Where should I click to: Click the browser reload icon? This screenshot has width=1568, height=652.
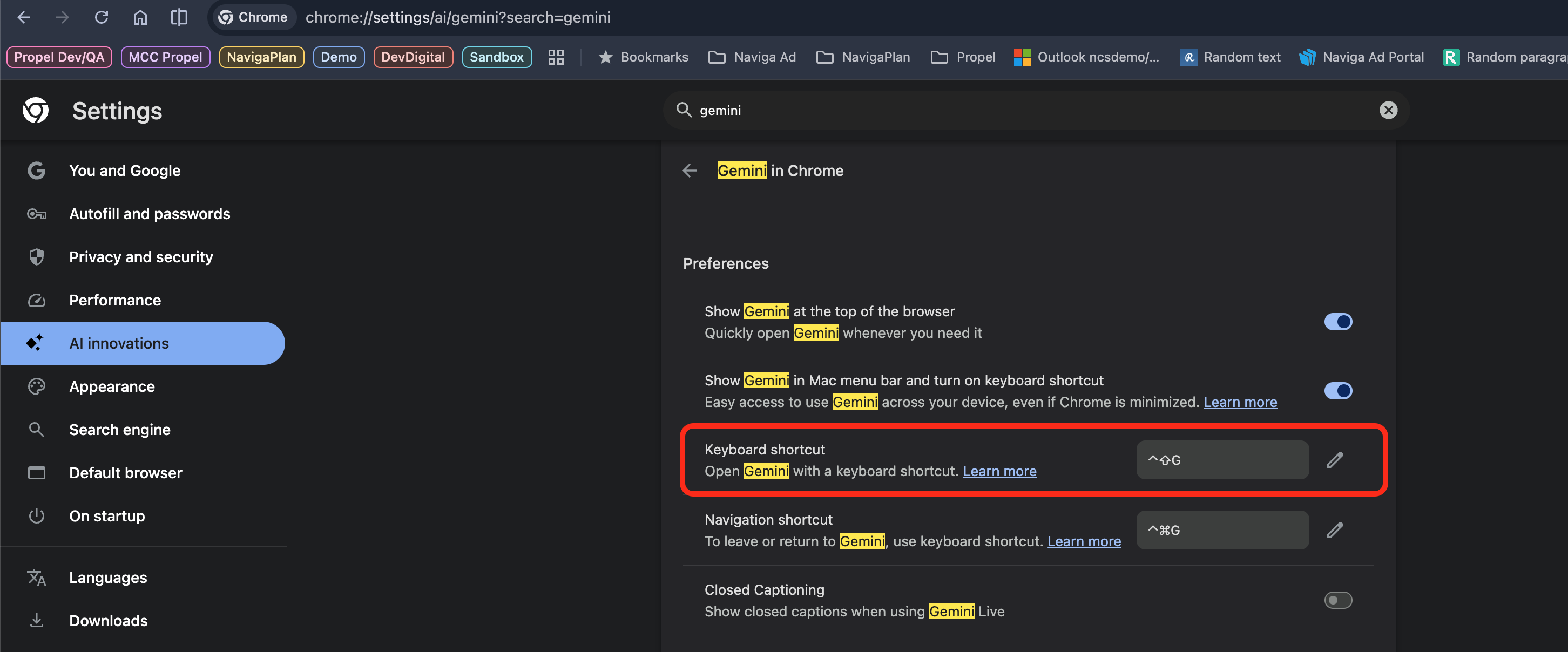(101, 17)
